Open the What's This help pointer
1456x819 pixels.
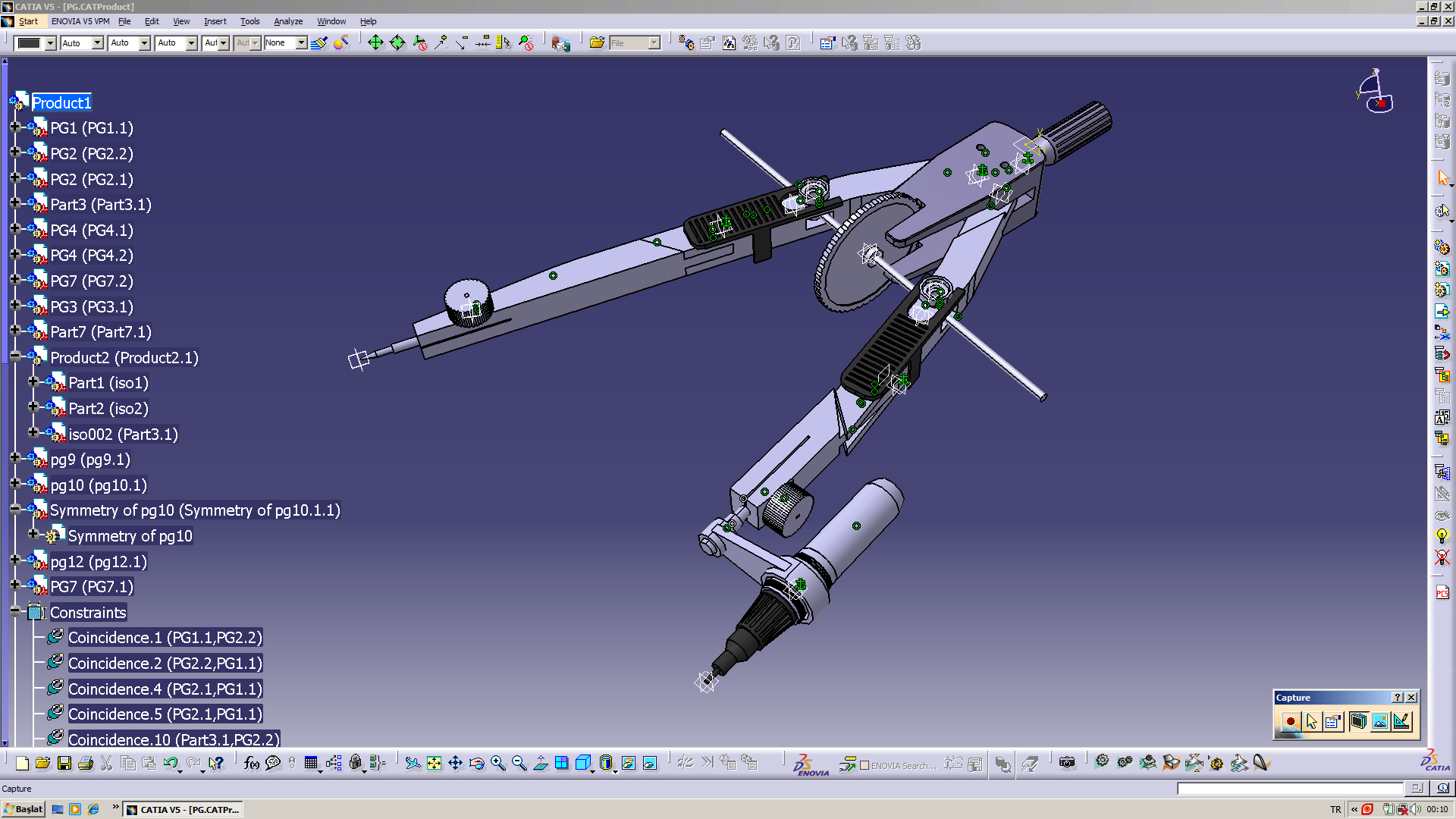[216, 763]
